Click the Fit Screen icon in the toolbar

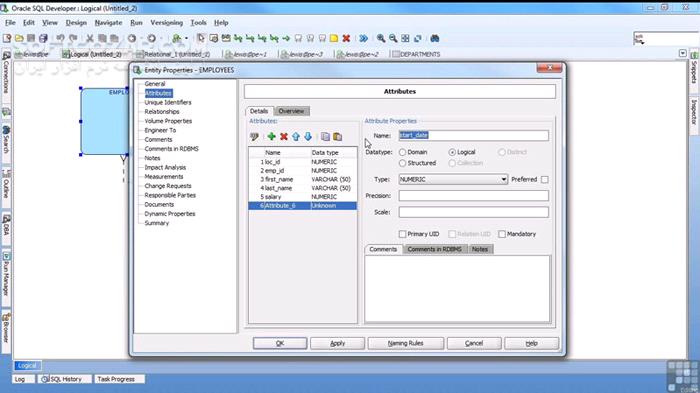(x=405, y=38)
